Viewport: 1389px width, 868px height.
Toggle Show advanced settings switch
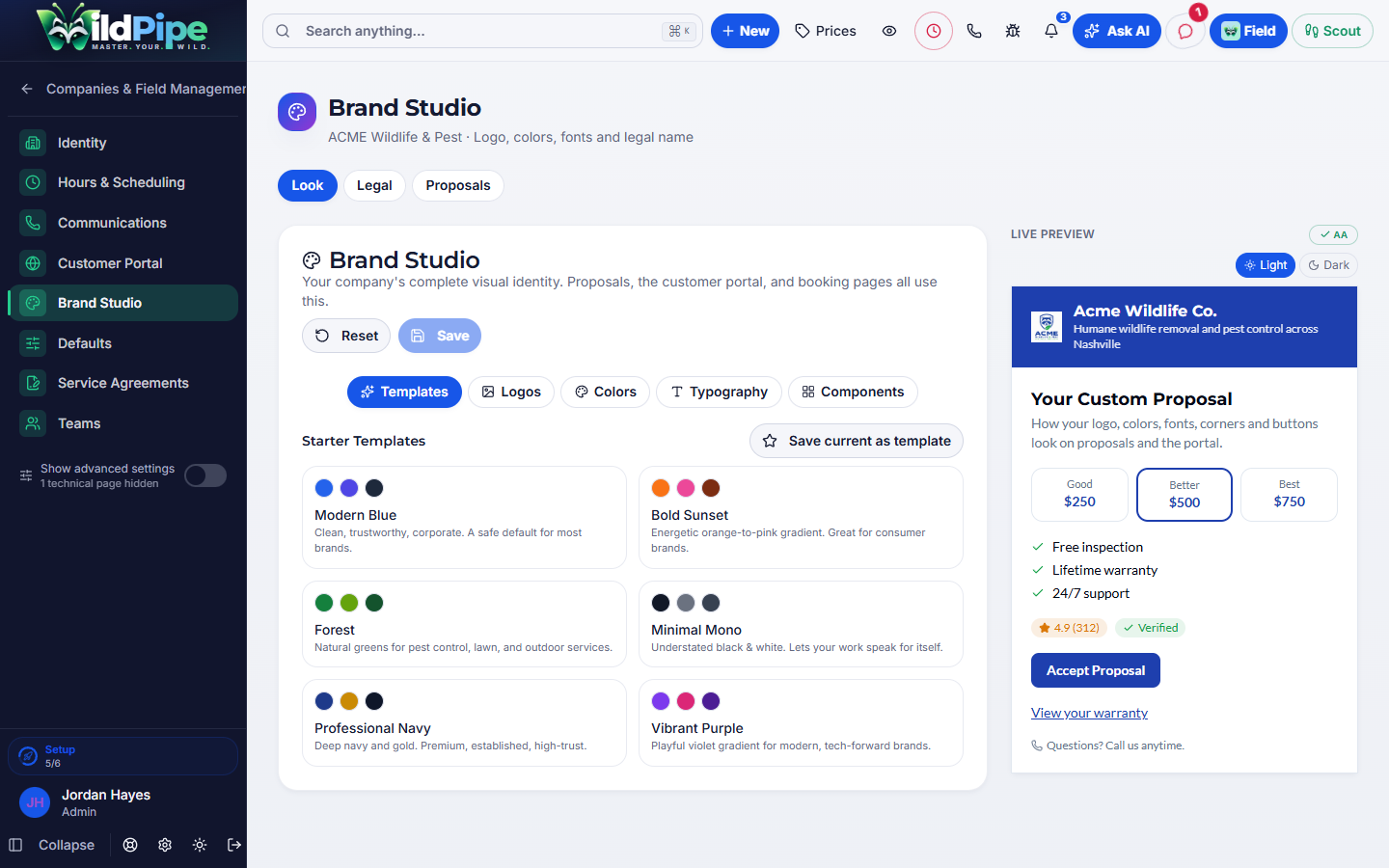click(205, 475)
